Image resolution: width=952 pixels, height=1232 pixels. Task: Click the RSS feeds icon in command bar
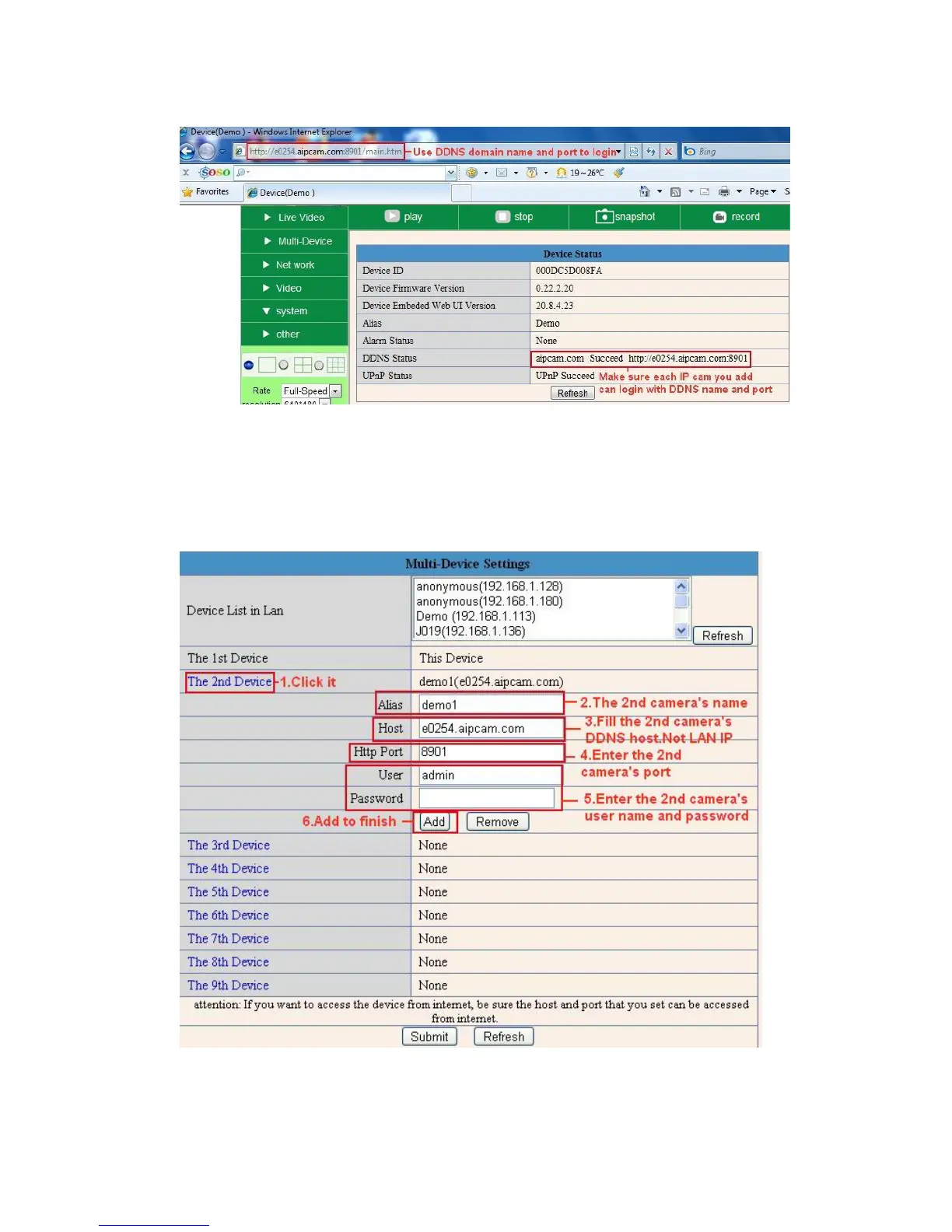pyautogui.click(x=675, y=191)
